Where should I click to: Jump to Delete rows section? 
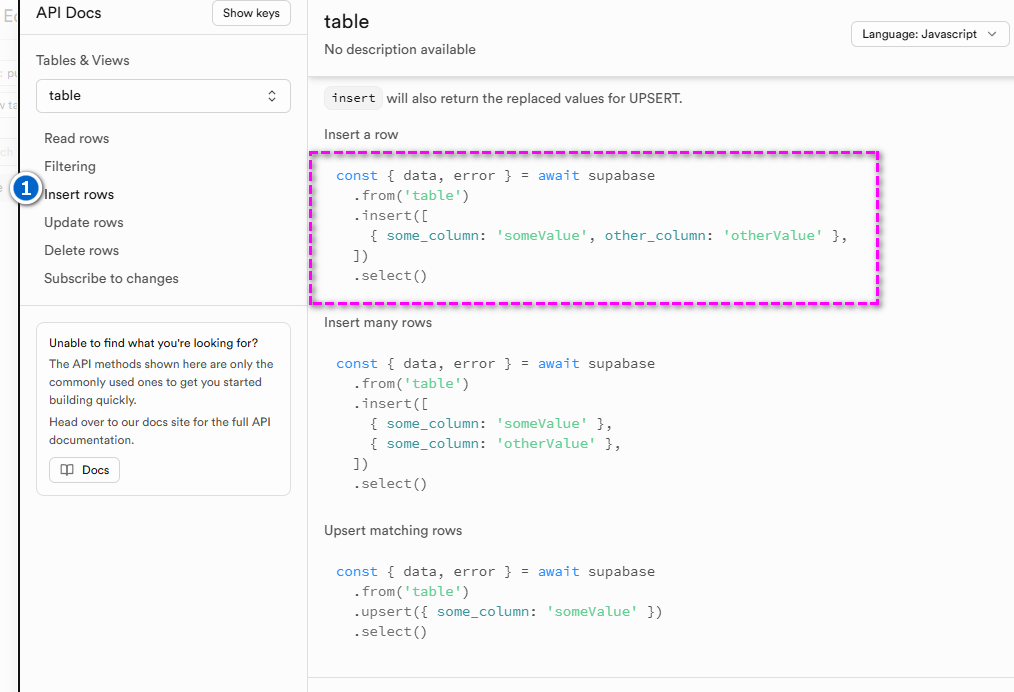click(81, 250)
